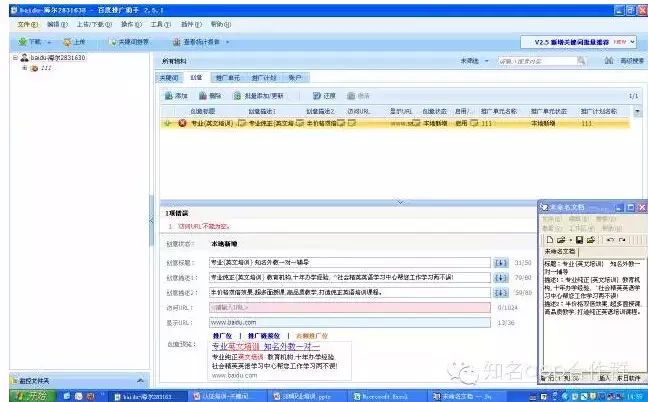Open the 查看统计报告 dropdown arrow
Image resolution: width=648 pixels, height=402 pixels.
(227, 42)
